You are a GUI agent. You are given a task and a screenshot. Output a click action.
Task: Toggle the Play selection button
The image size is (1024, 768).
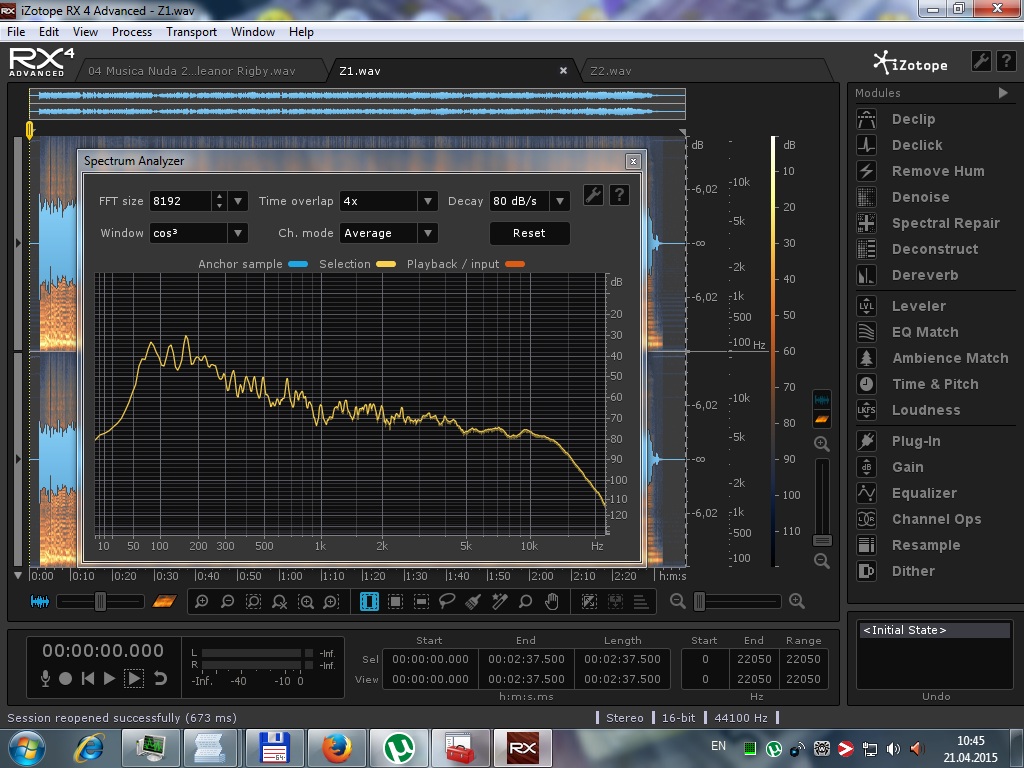pyautogui.click(x=134, y=679)
